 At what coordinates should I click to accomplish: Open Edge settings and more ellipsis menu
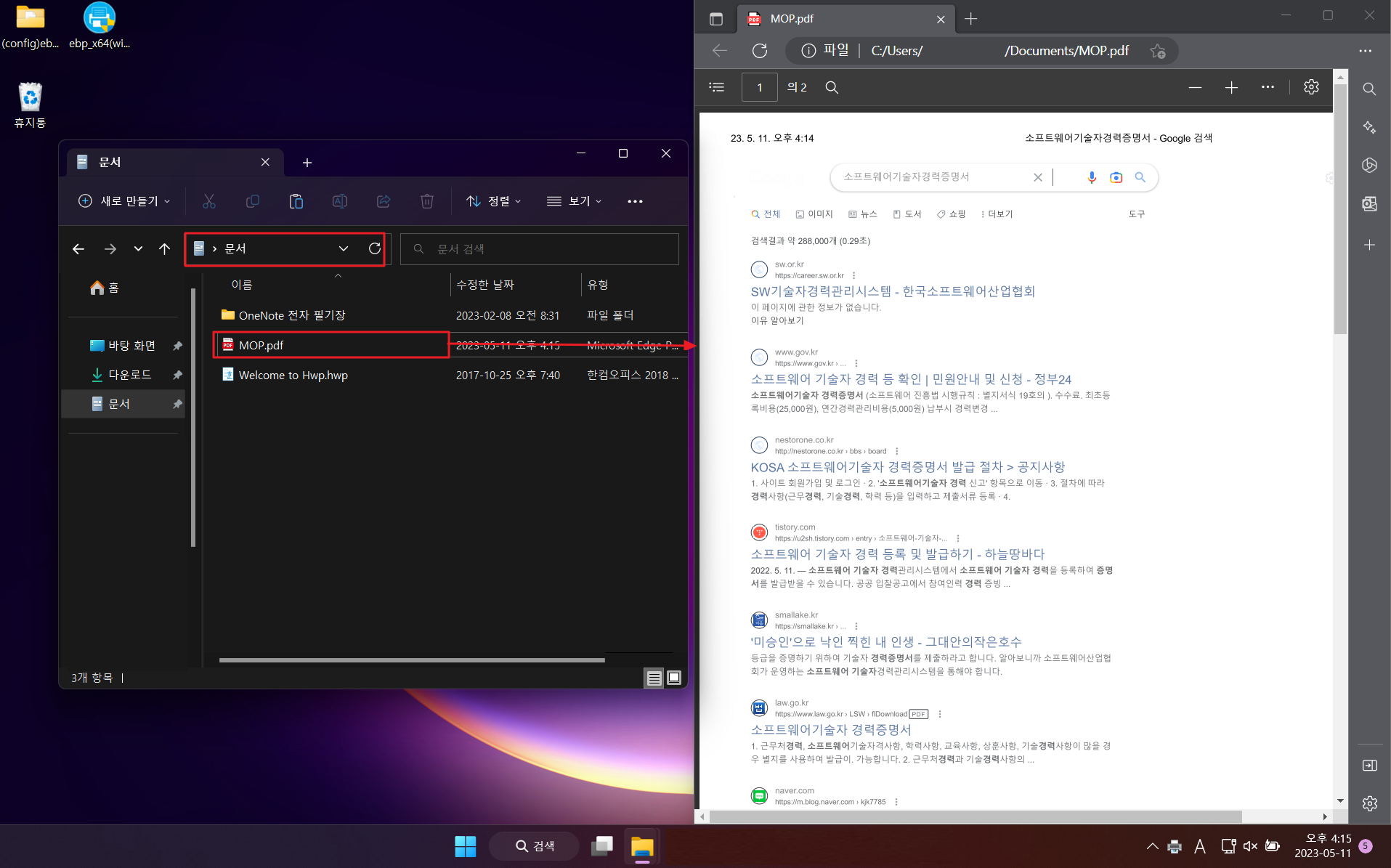click(x=1366, y=51)
